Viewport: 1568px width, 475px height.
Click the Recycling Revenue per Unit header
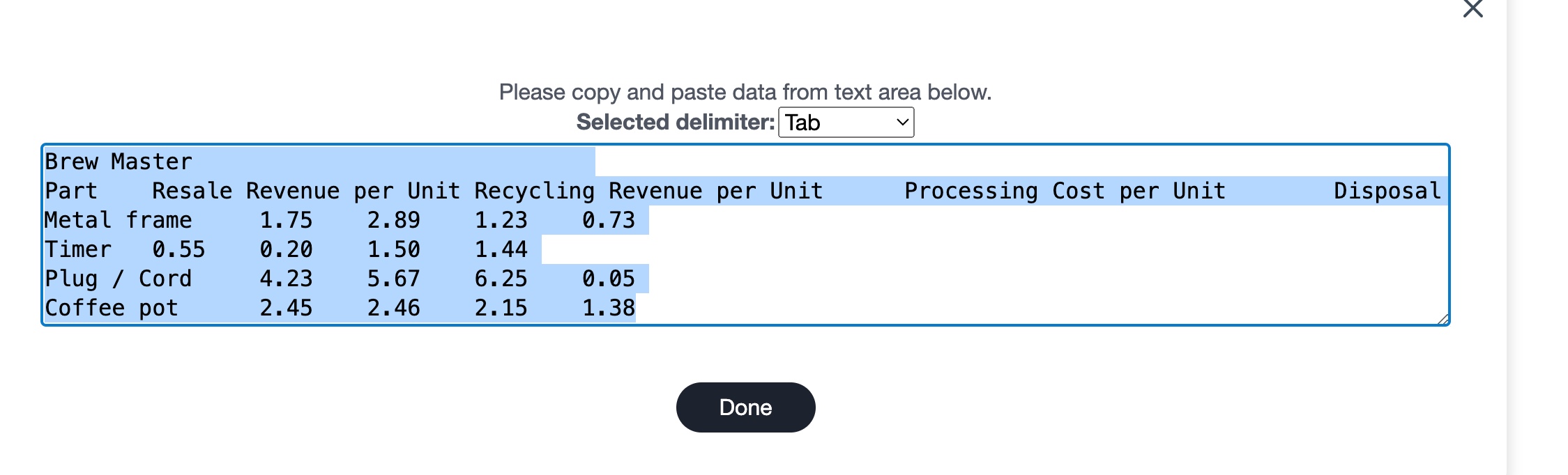point(647,190)
